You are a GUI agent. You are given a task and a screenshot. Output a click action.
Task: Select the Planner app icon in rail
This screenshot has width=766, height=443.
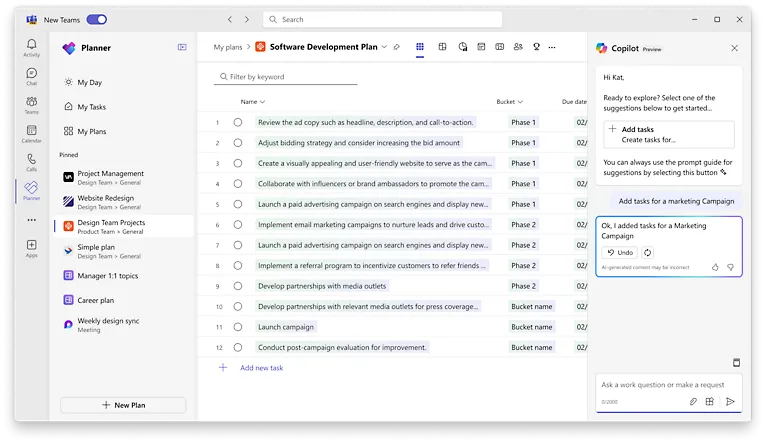click(31, 190)
